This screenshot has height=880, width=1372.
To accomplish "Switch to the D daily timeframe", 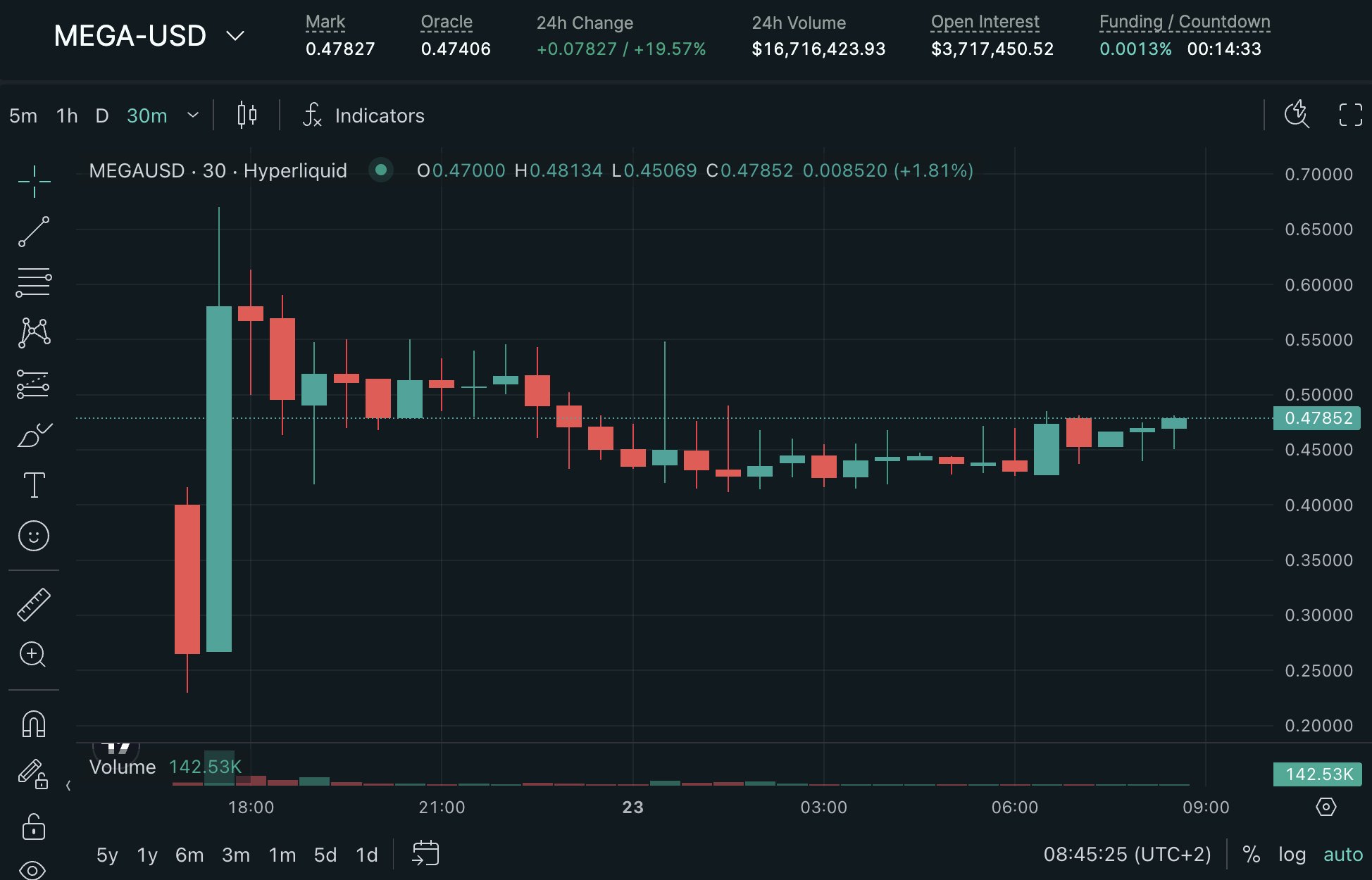I will 101,115.
